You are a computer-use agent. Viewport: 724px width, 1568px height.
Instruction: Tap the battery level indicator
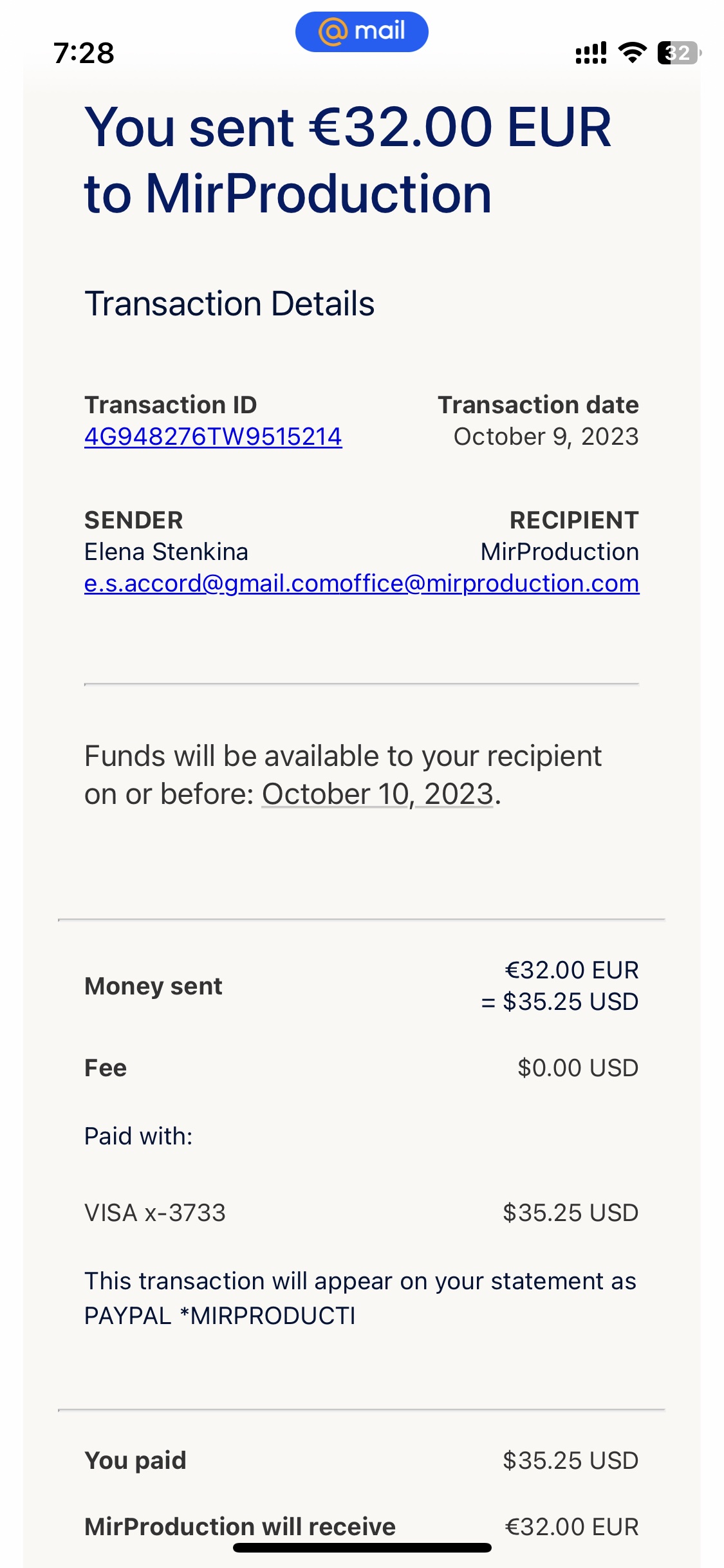pos(678,53)
